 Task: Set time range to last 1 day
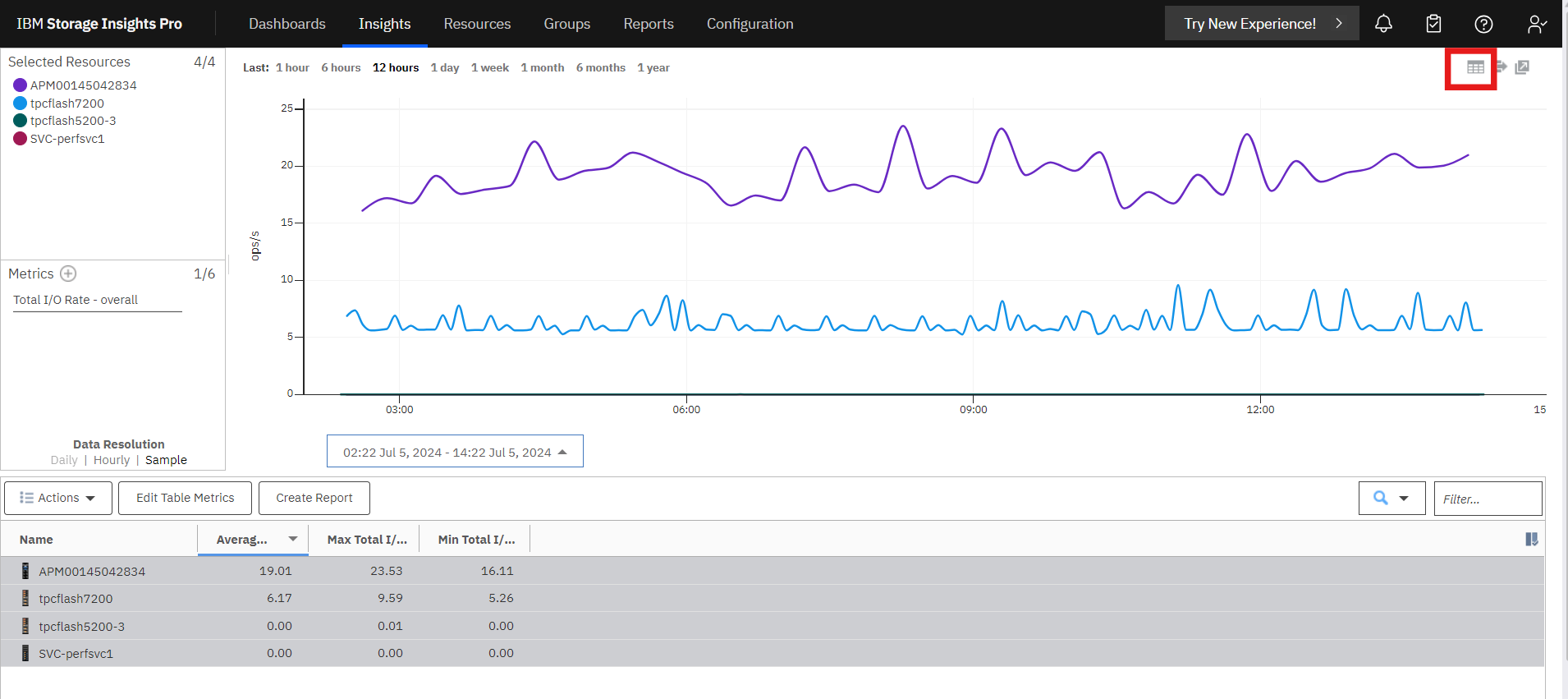[x=445, y=67]
